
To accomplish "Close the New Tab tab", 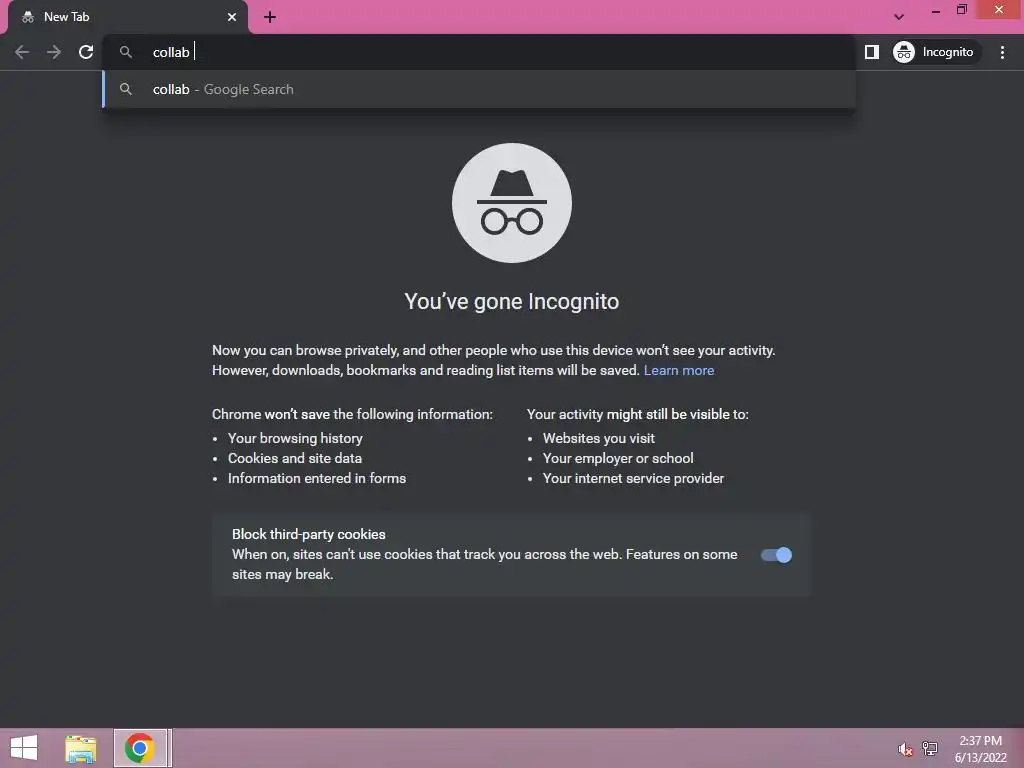I will pos(232,17).
